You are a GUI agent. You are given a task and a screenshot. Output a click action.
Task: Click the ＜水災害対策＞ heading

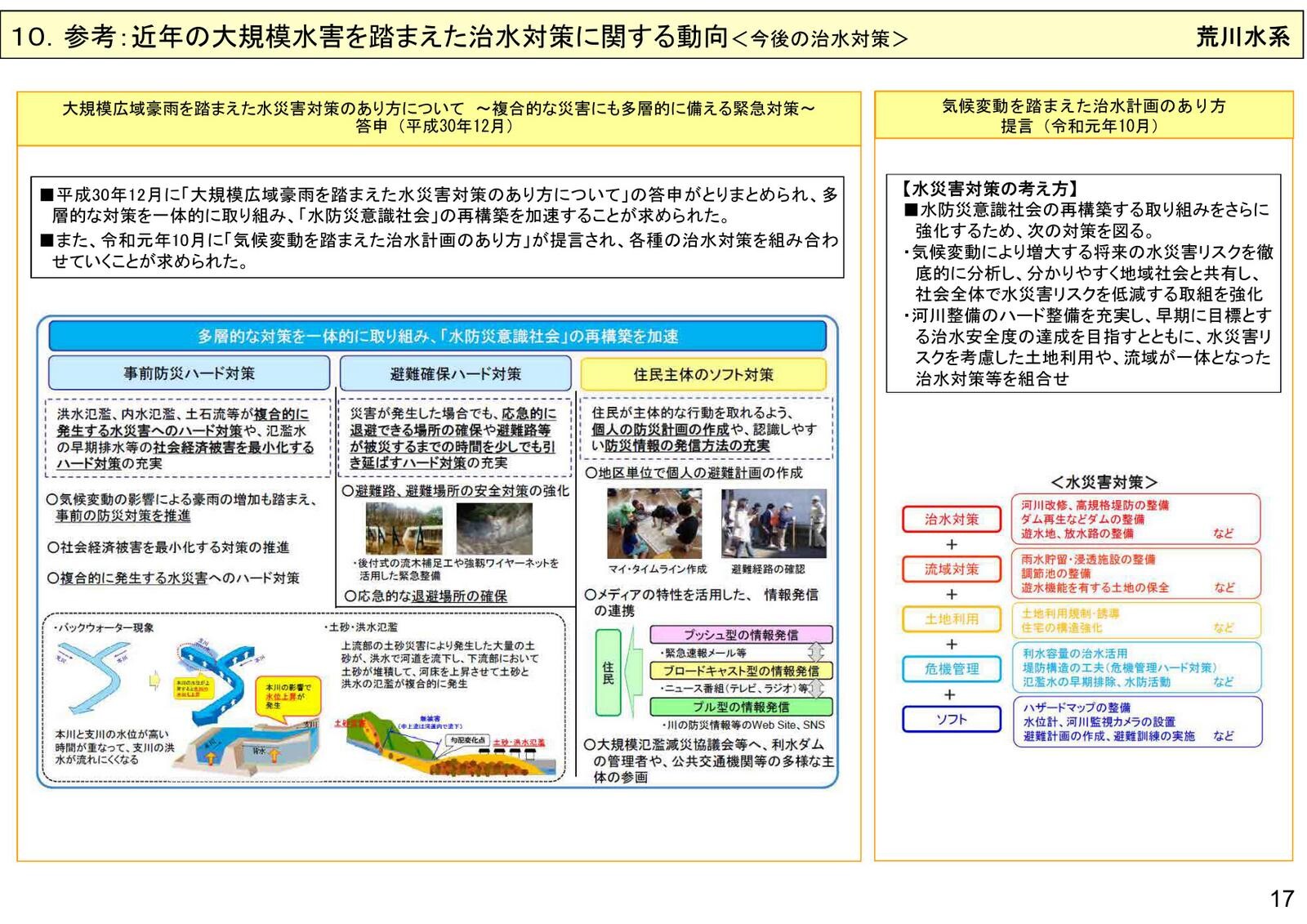[x=1104, y=481]
